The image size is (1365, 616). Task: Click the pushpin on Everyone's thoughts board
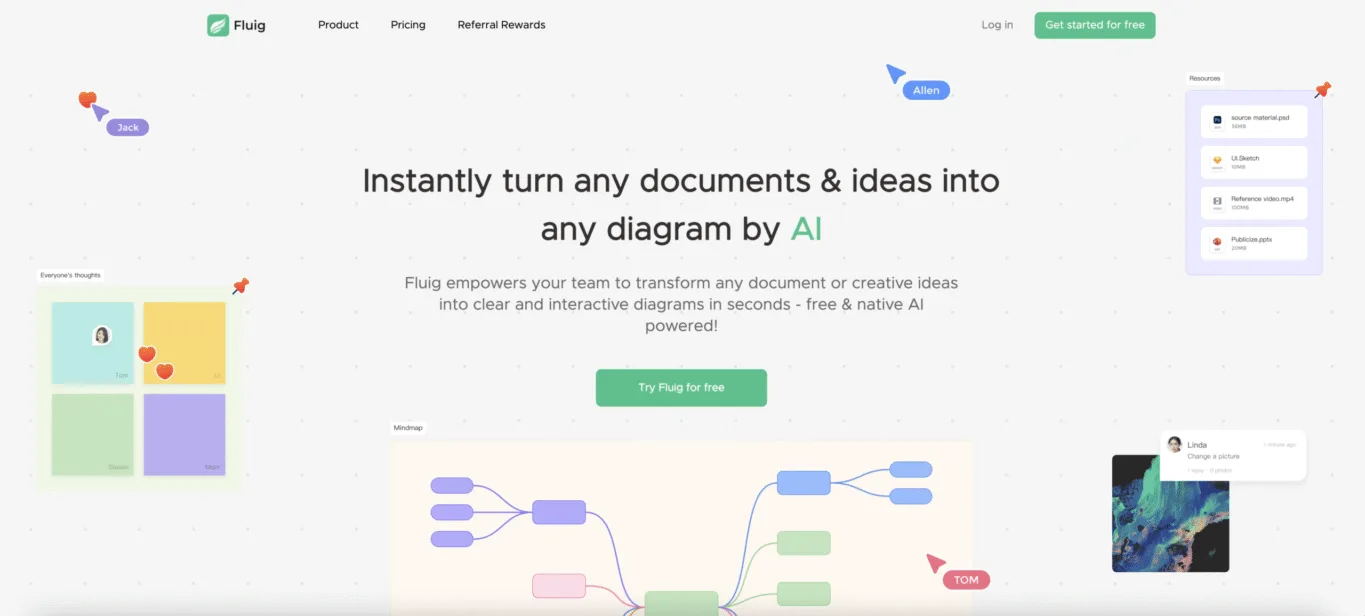[240, 286]
